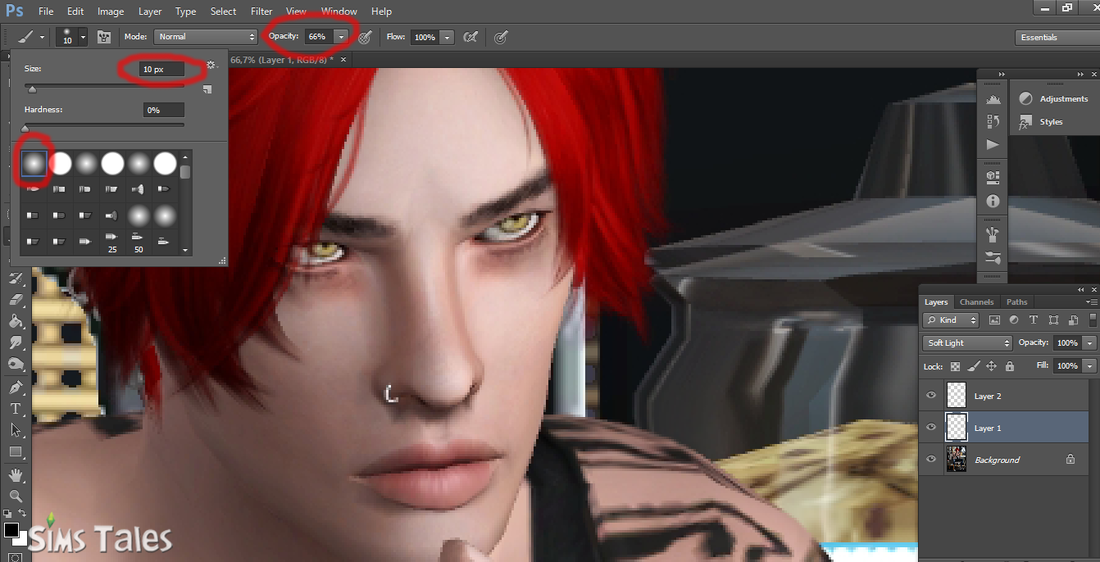Open the History panel icon

coord(993,122)
